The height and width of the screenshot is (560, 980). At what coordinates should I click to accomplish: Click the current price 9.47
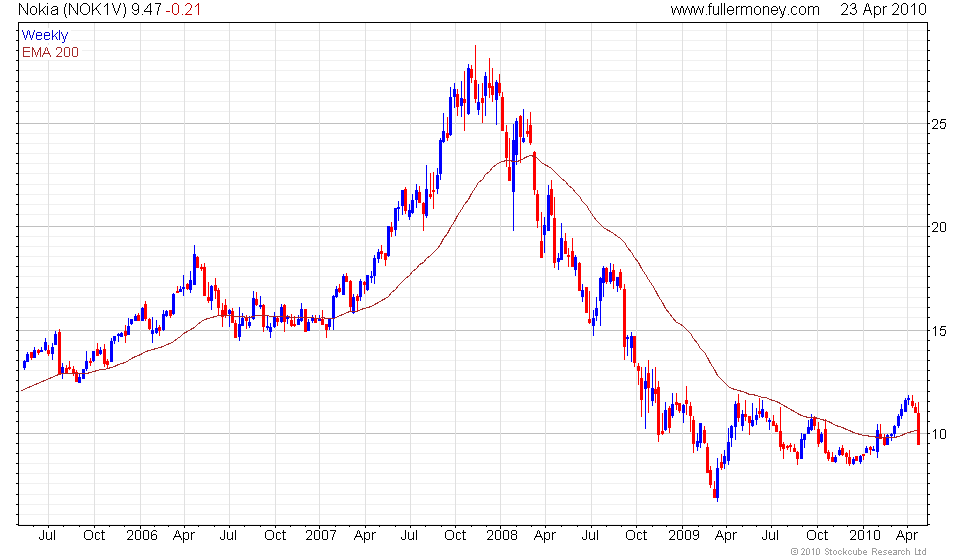[147, 9]
